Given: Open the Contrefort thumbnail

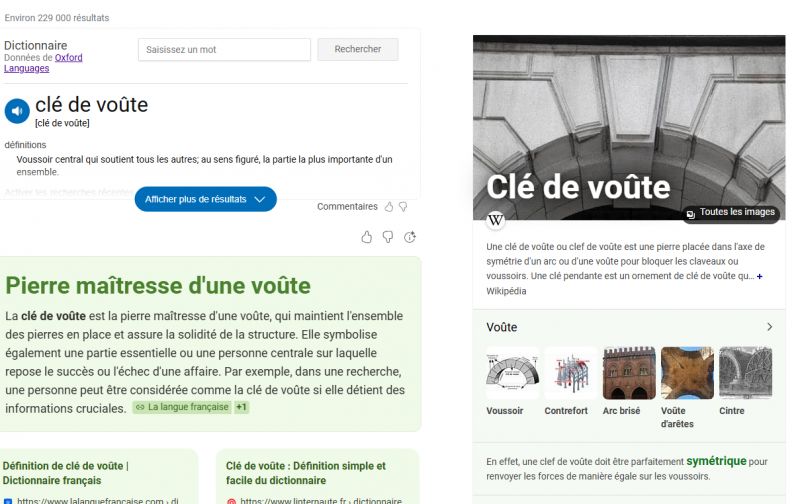Looking at the screenshot, I should (570, 373).
